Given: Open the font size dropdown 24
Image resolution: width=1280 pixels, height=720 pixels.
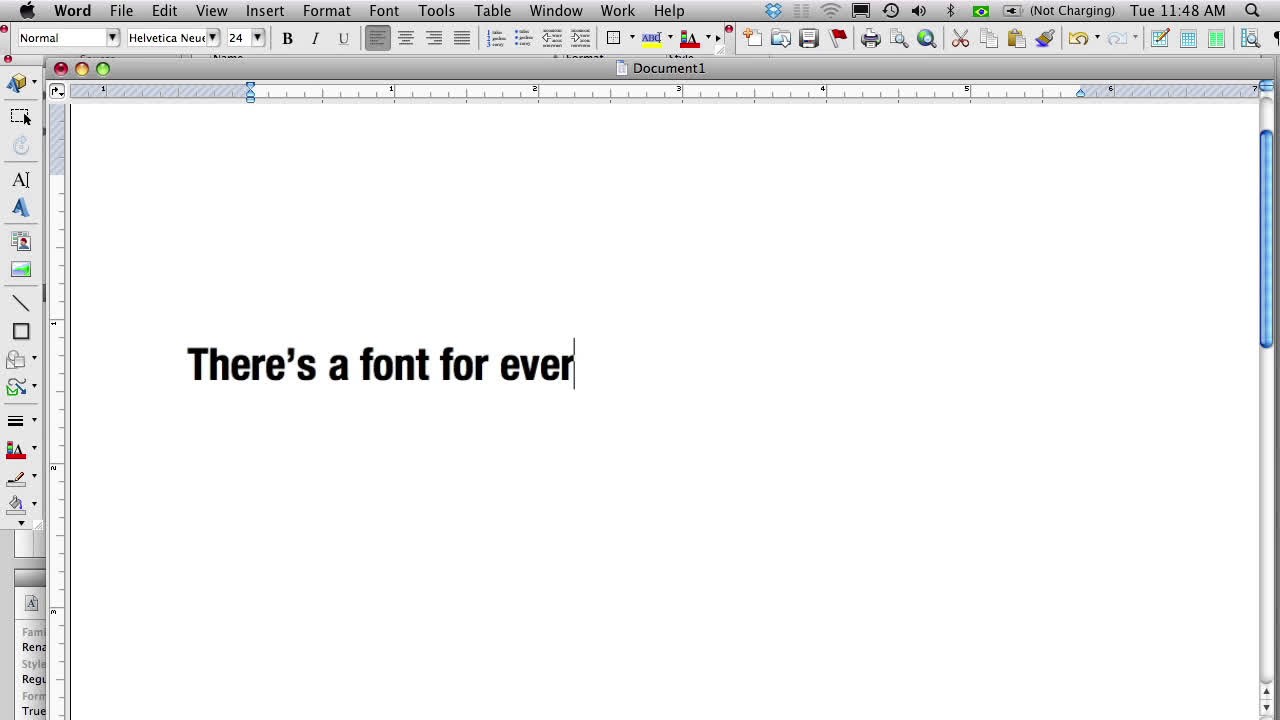Looking at the screenshot, I should click(257, 38).
